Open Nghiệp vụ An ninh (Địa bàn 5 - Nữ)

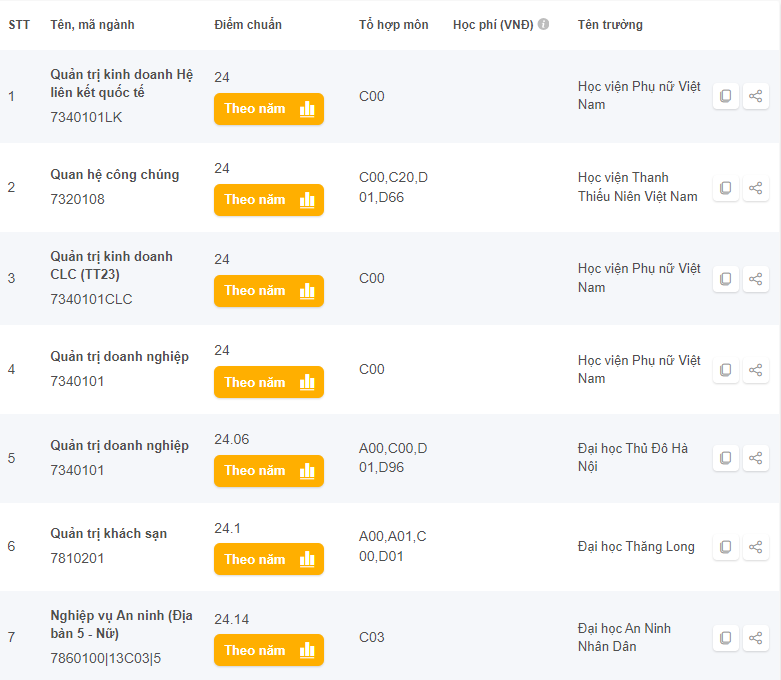(x=122, y=624)
